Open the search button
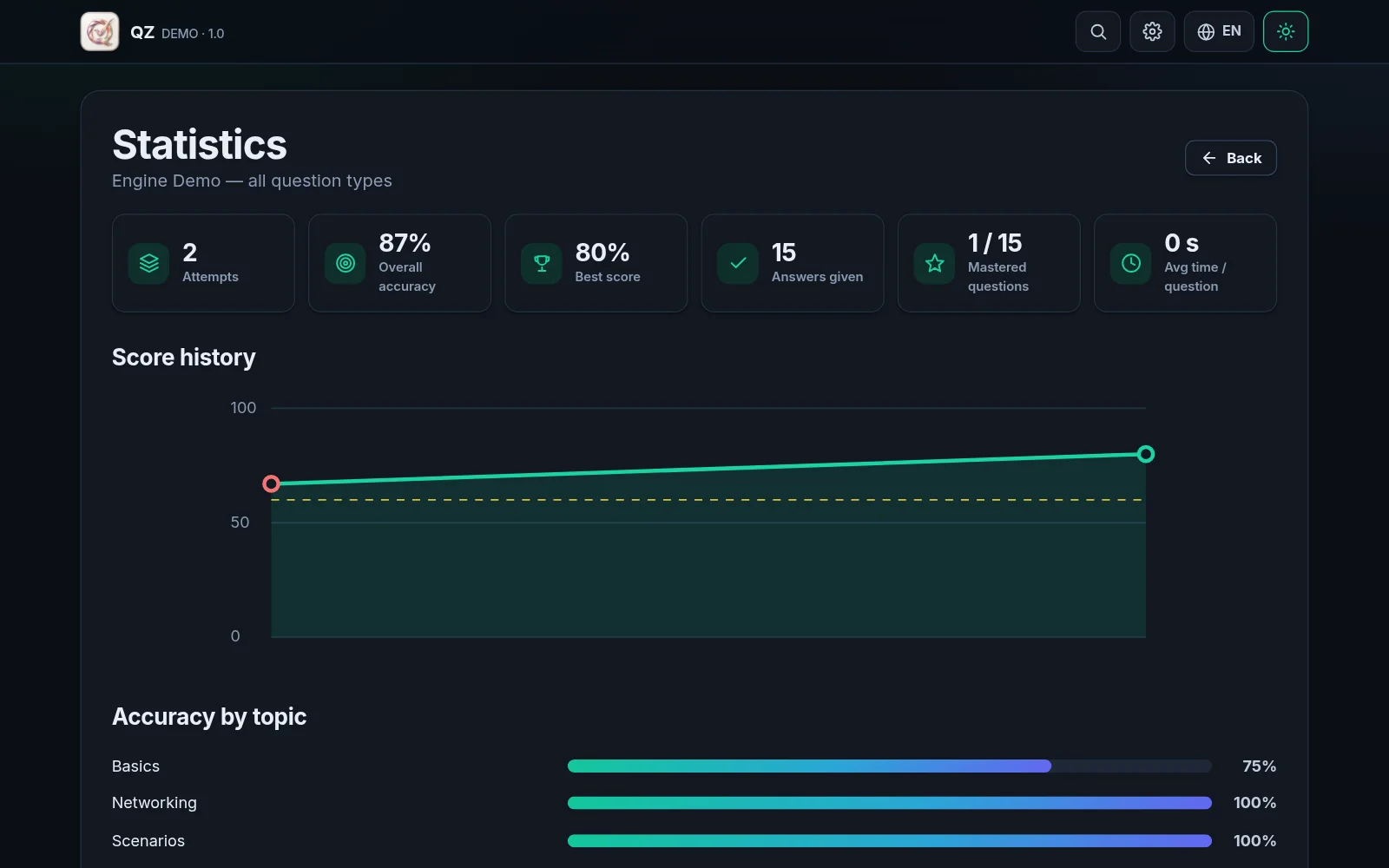Screen dimensions: 1389x868 click(1098, 32)
